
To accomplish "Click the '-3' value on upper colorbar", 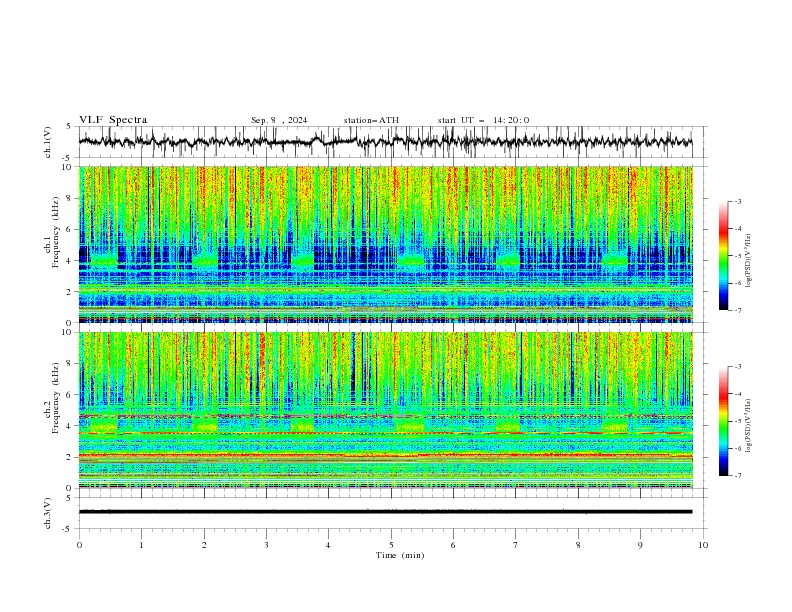I will click(737, 201).
